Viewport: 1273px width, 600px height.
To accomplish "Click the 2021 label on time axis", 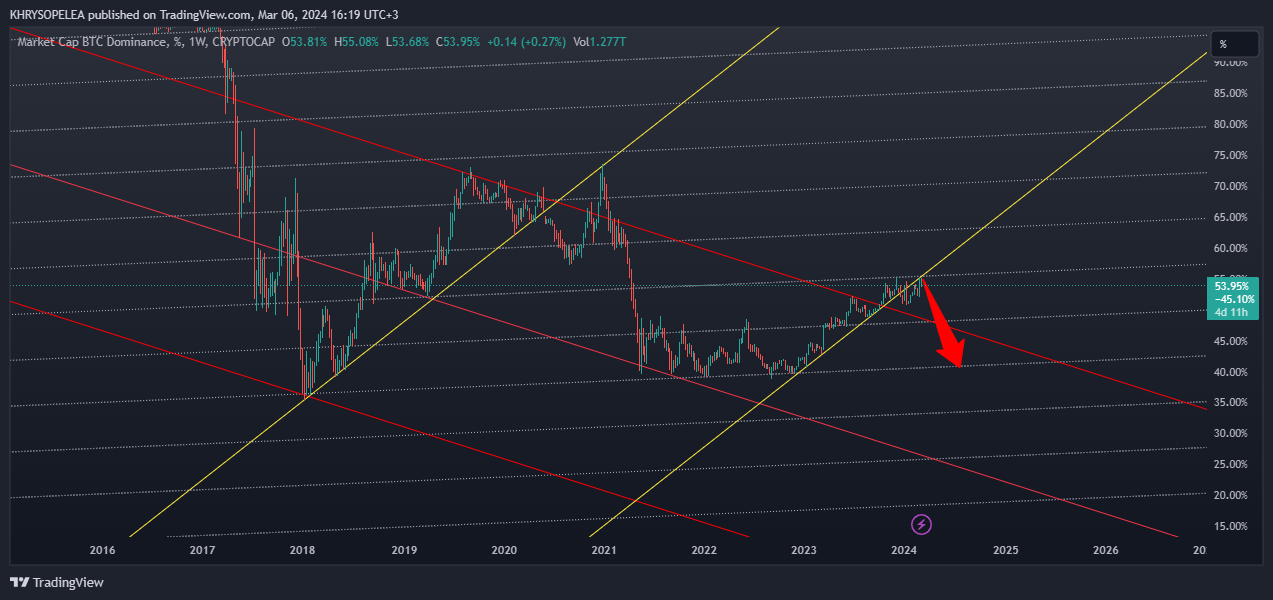I will point(603,550).
